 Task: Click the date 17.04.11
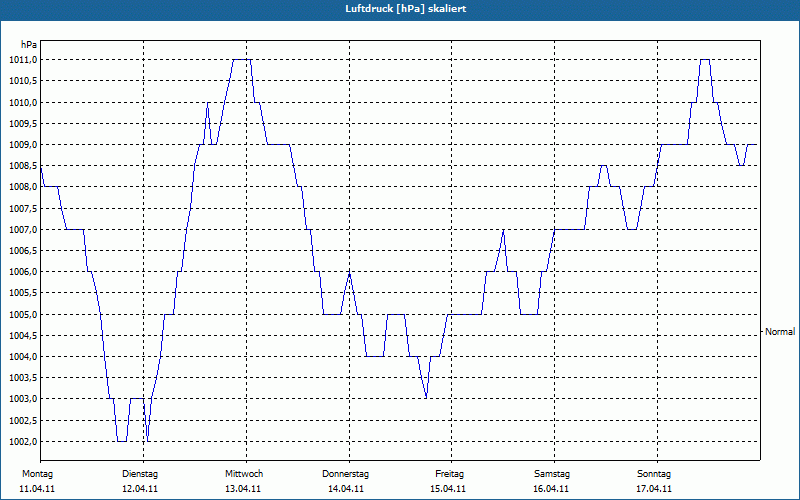pyautogui.click(x=654, y=489)
